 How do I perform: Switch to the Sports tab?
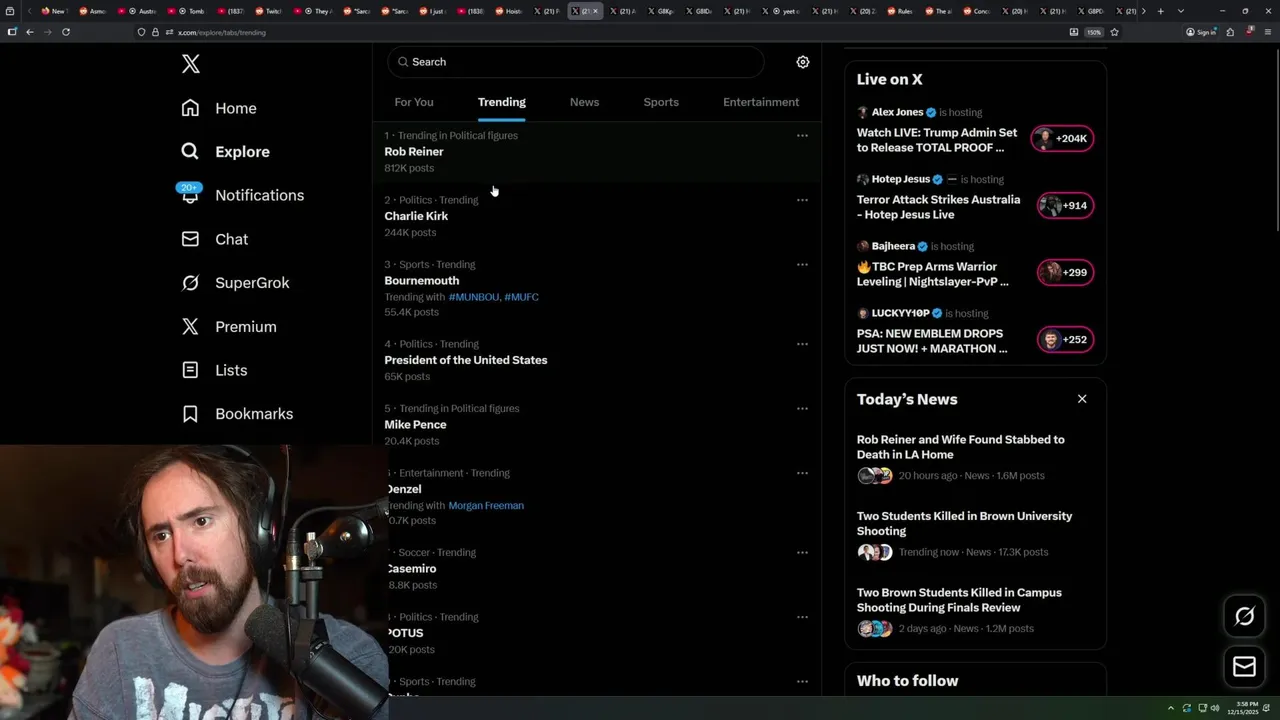coord(661,102)
